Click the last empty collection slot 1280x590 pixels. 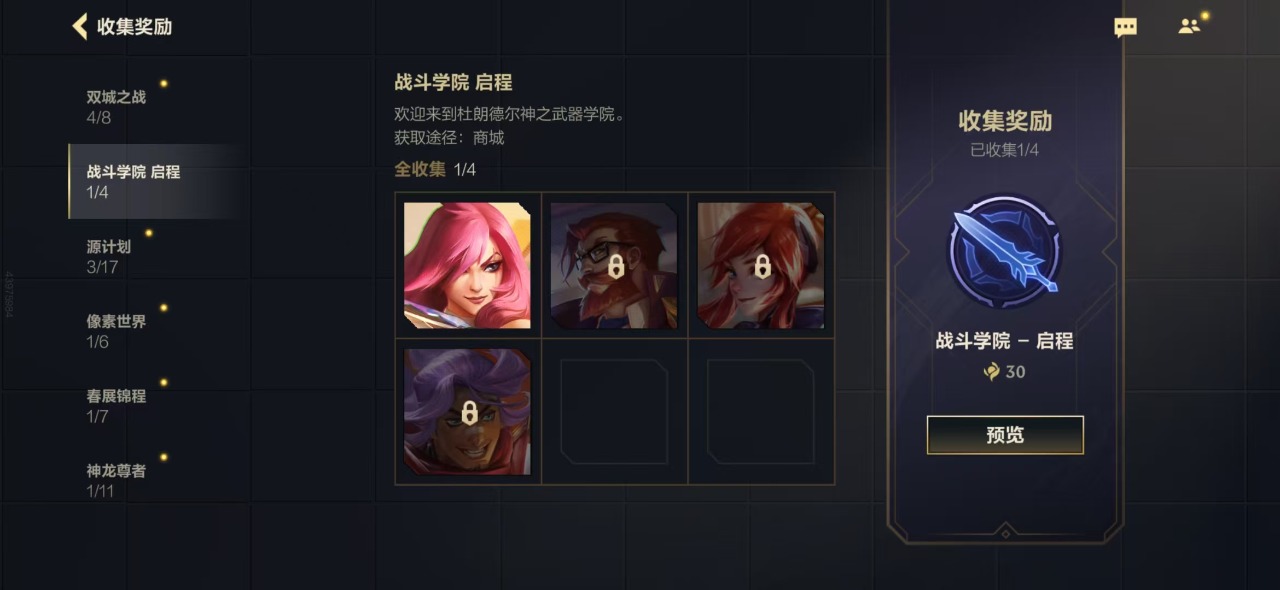coord(761,412)
